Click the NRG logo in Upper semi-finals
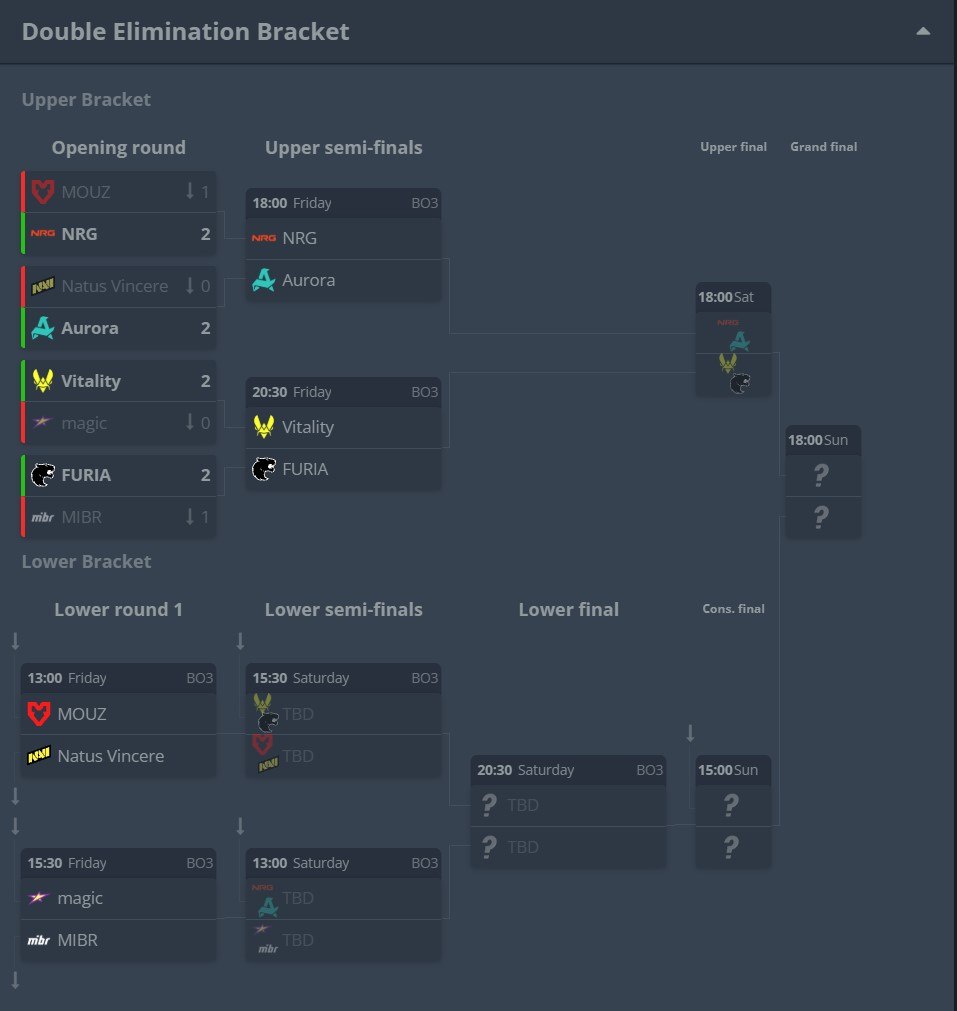Viewport: 957px width, 1011px height. (x=264, y=238)
